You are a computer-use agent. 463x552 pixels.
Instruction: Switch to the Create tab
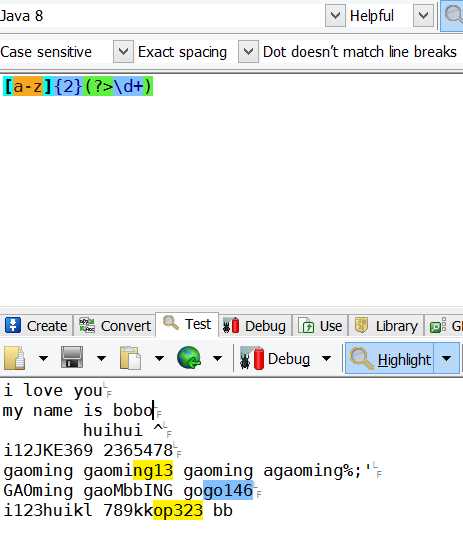37,326
